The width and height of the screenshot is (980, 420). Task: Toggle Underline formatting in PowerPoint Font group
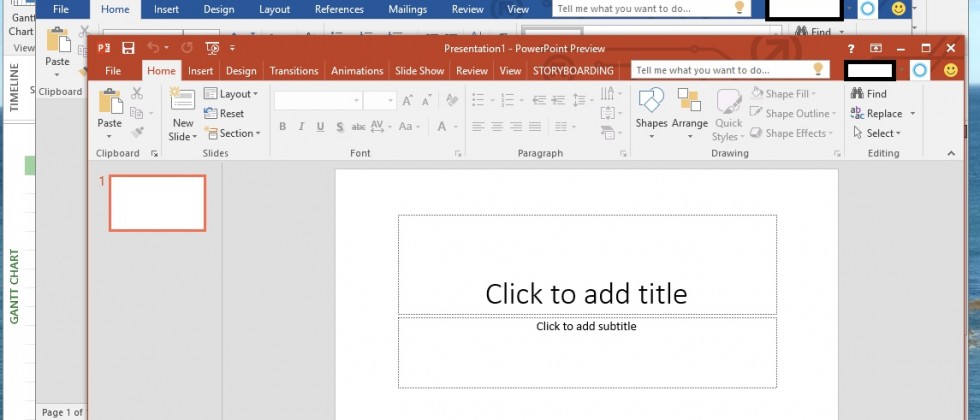[x=320, y=127]
